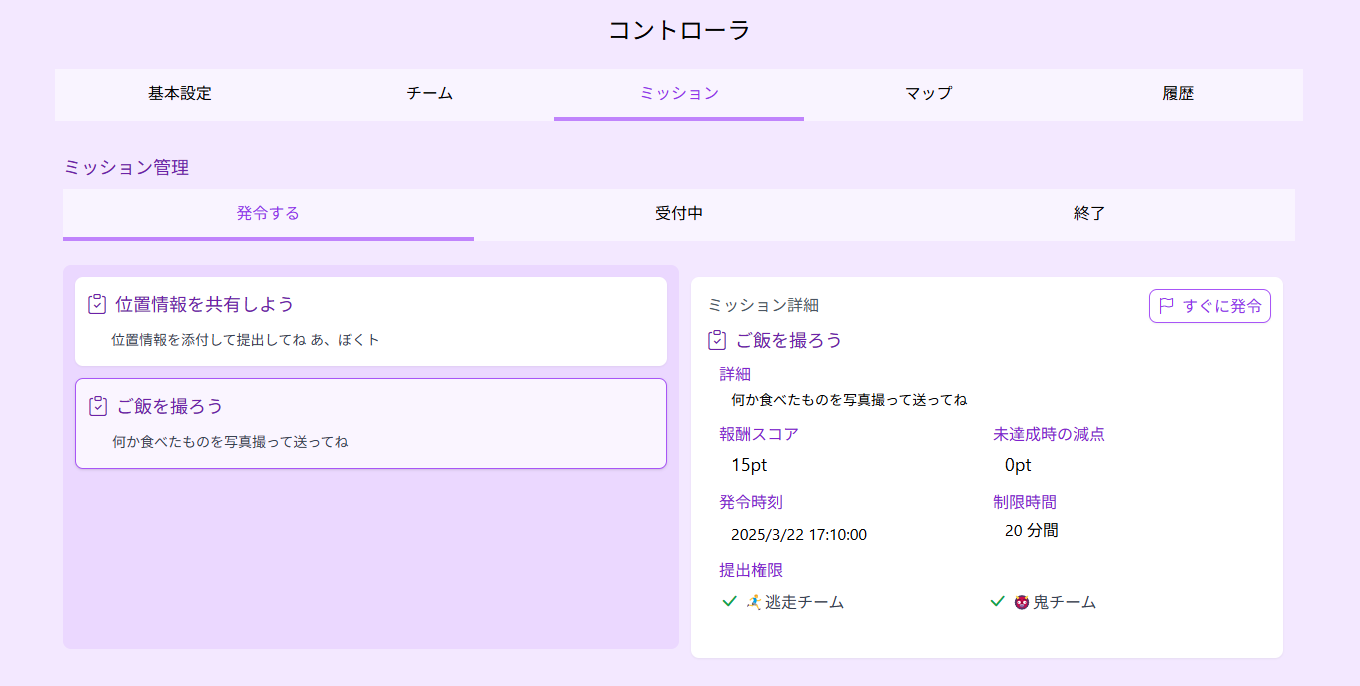Click the description 位置情報を添付して提出してね あ、ぼくト

click(245, 340)
